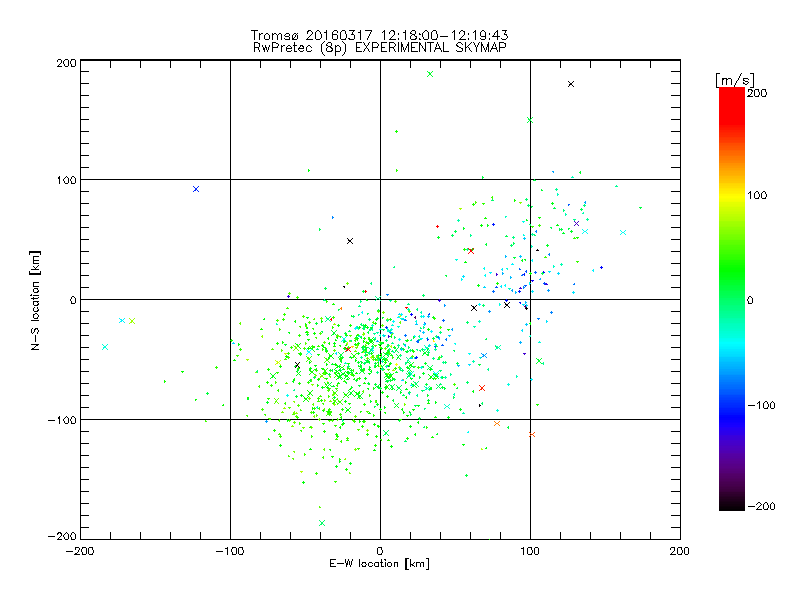The width and height of the screenshot is (800, 600).
Task: Click the black bottom section of the colorbar
Action: [x=732, y=503]
